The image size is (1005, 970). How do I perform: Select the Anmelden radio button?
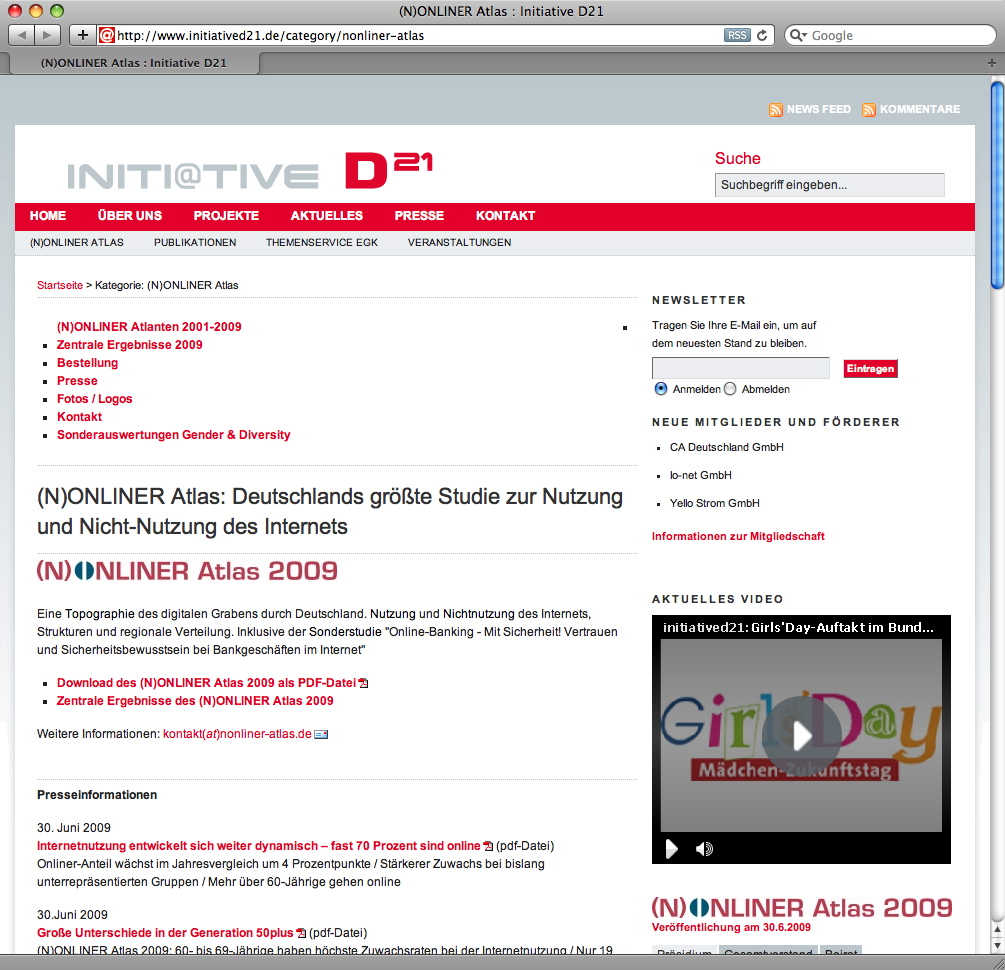[x=659, y=389]
